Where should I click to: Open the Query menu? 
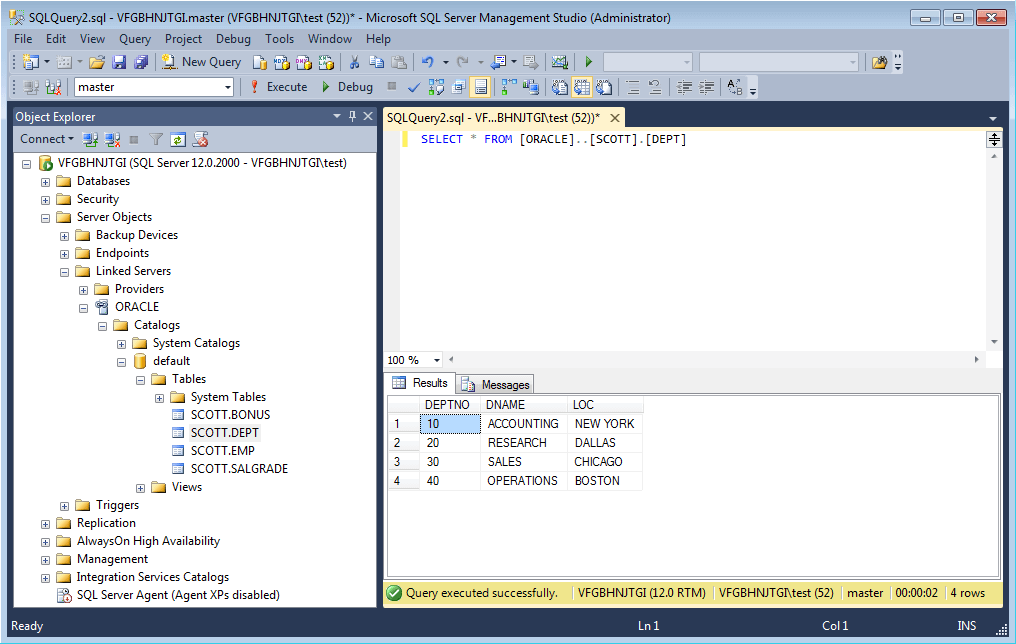[135, 39]
